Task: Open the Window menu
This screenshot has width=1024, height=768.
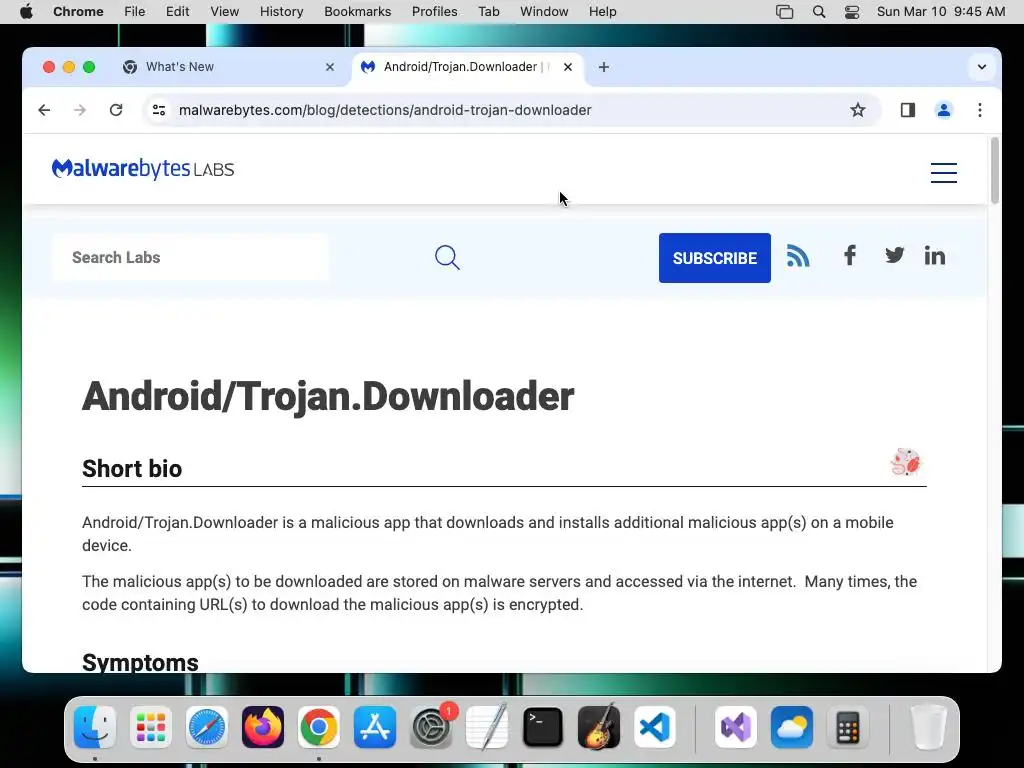Action: click(x=544, y=12)
